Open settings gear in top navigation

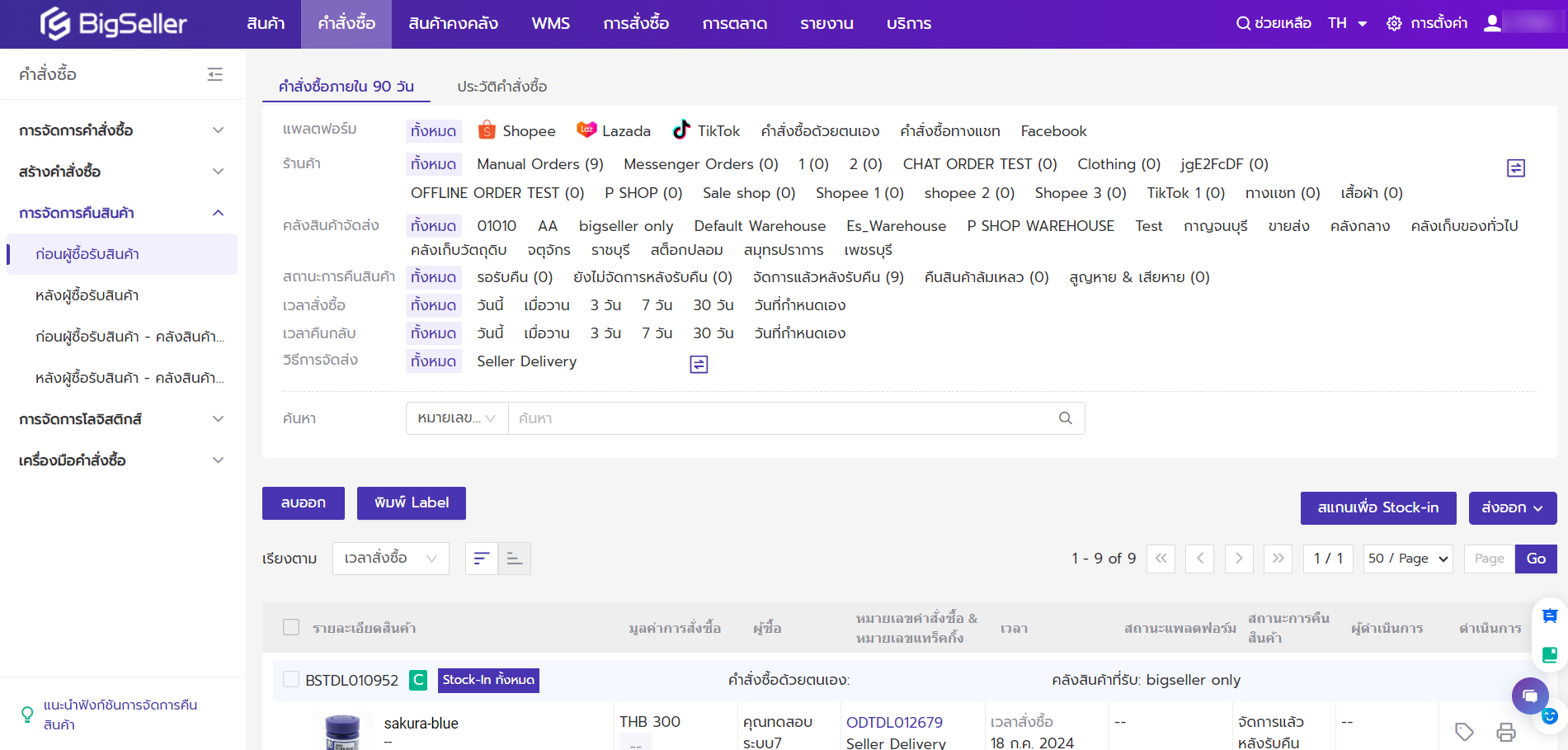(1394, 24)
